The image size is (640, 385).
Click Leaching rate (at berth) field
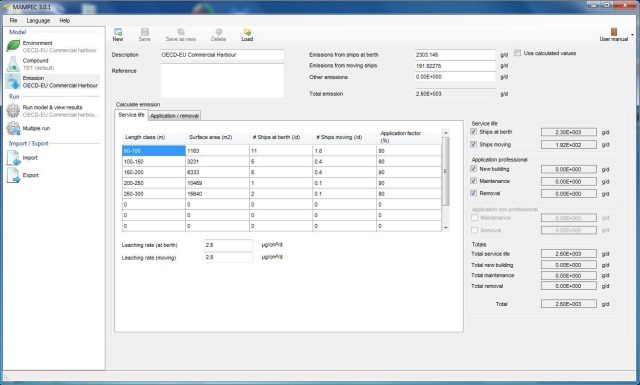tap(228, 245)
